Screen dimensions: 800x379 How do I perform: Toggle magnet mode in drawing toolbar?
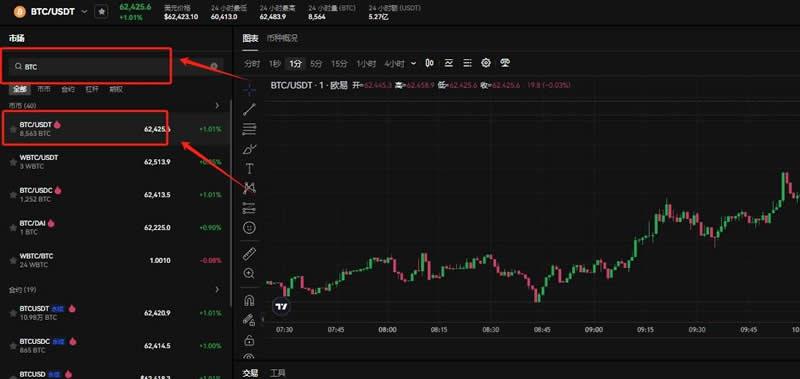point(249,300)
